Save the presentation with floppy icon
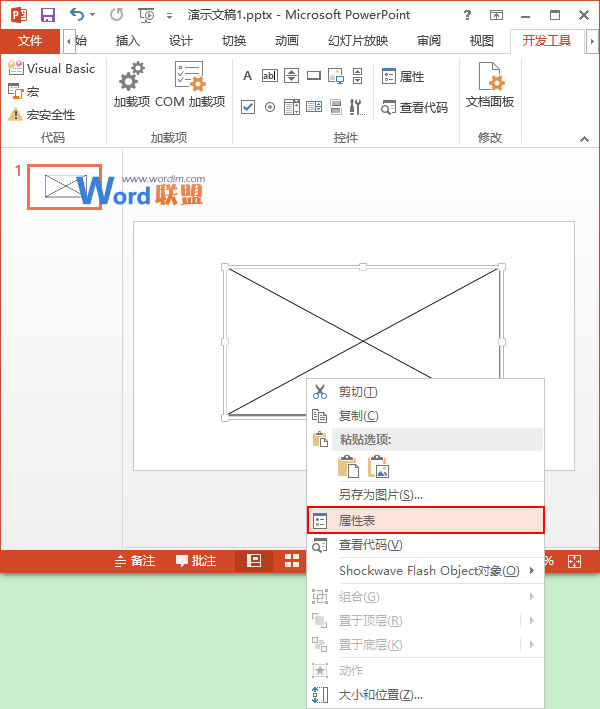The height and width of the screenshot is (709, 600). point(47,15)
